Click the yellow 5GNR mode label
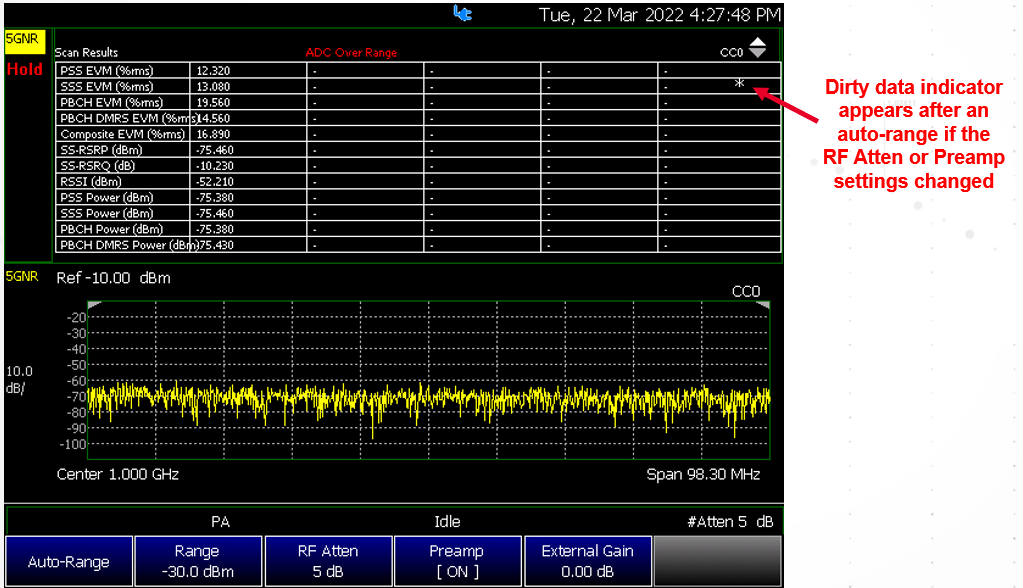This screenshot has width=1023, height=588. (x=24, y=40)
